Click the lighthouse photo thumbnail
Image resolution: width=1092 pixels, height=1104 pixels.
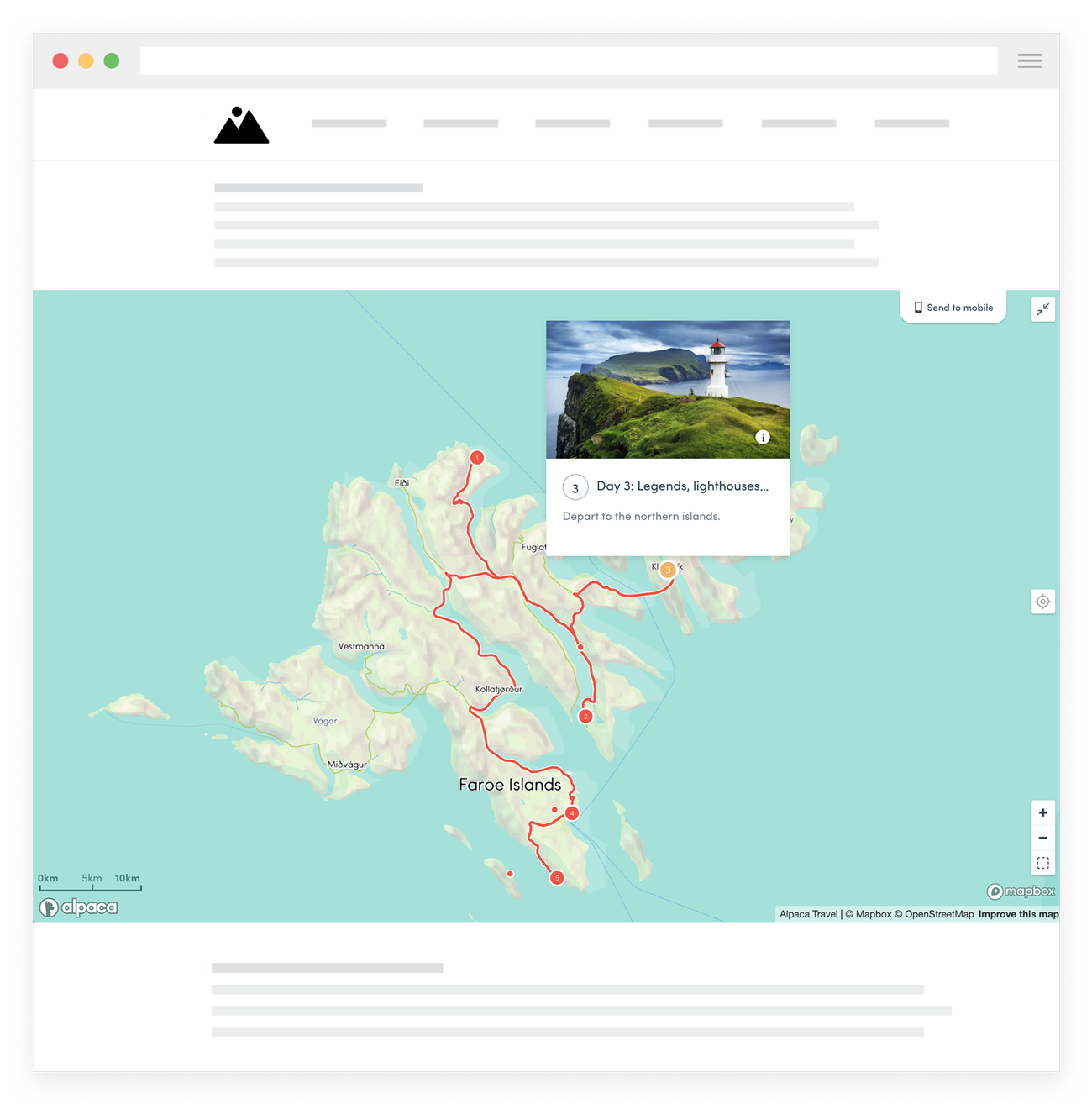tap(668, 389)
